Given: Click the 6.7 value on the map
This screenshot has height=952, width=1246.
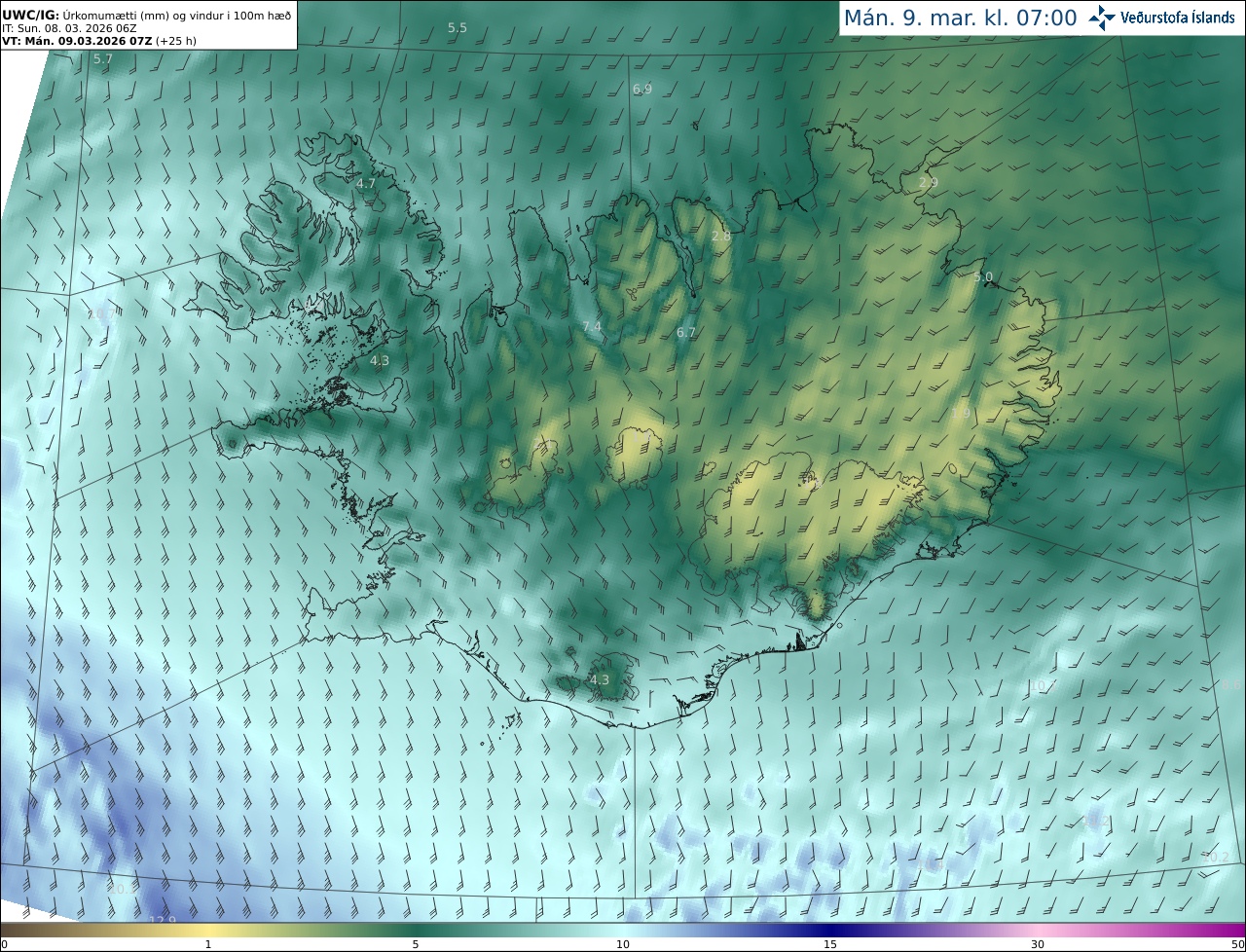Looking at the screenshot, I should tap(686, 332).
